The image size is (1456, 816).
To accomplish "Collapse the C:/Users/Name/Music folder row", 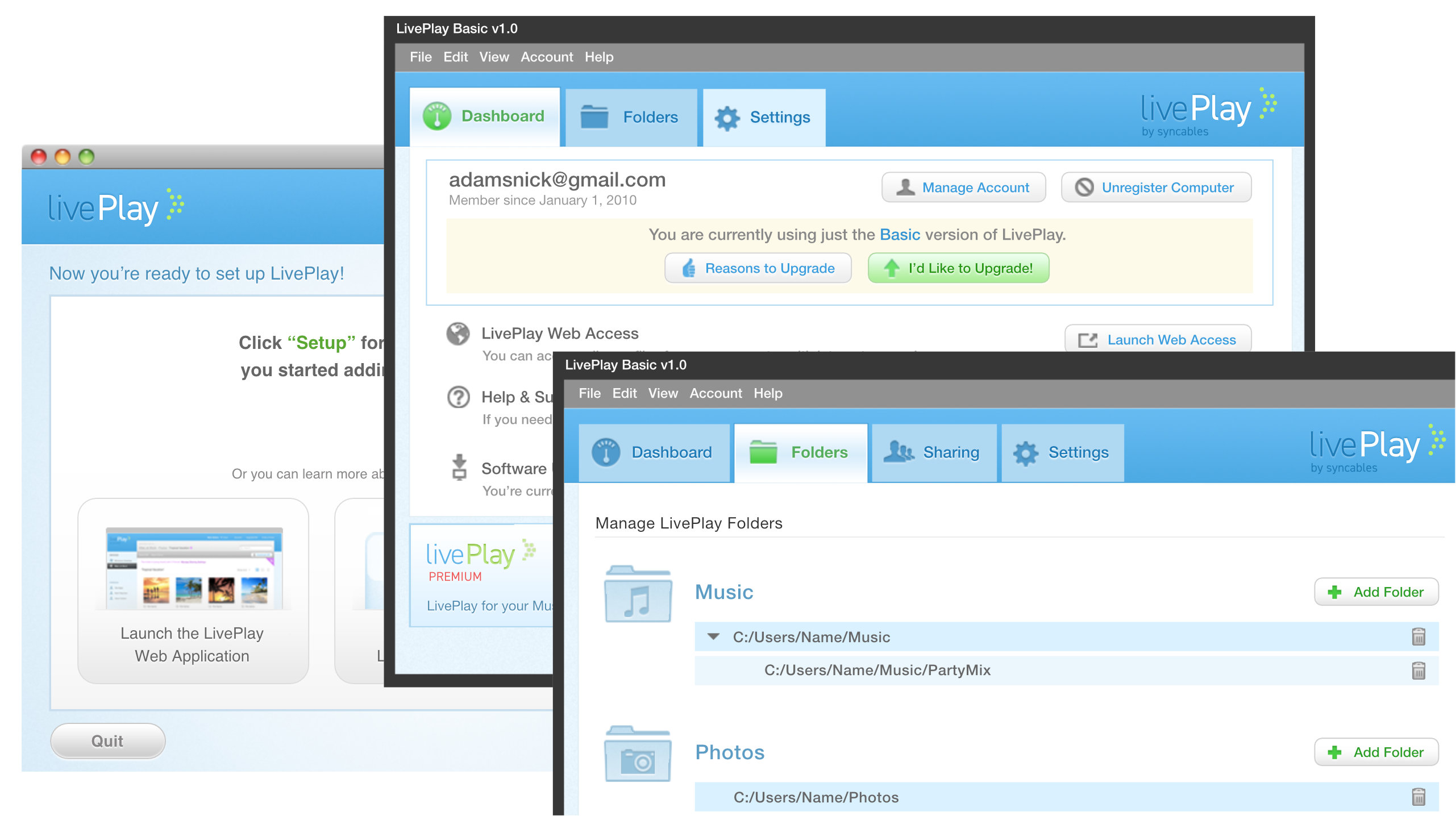I will click(713, 636).
